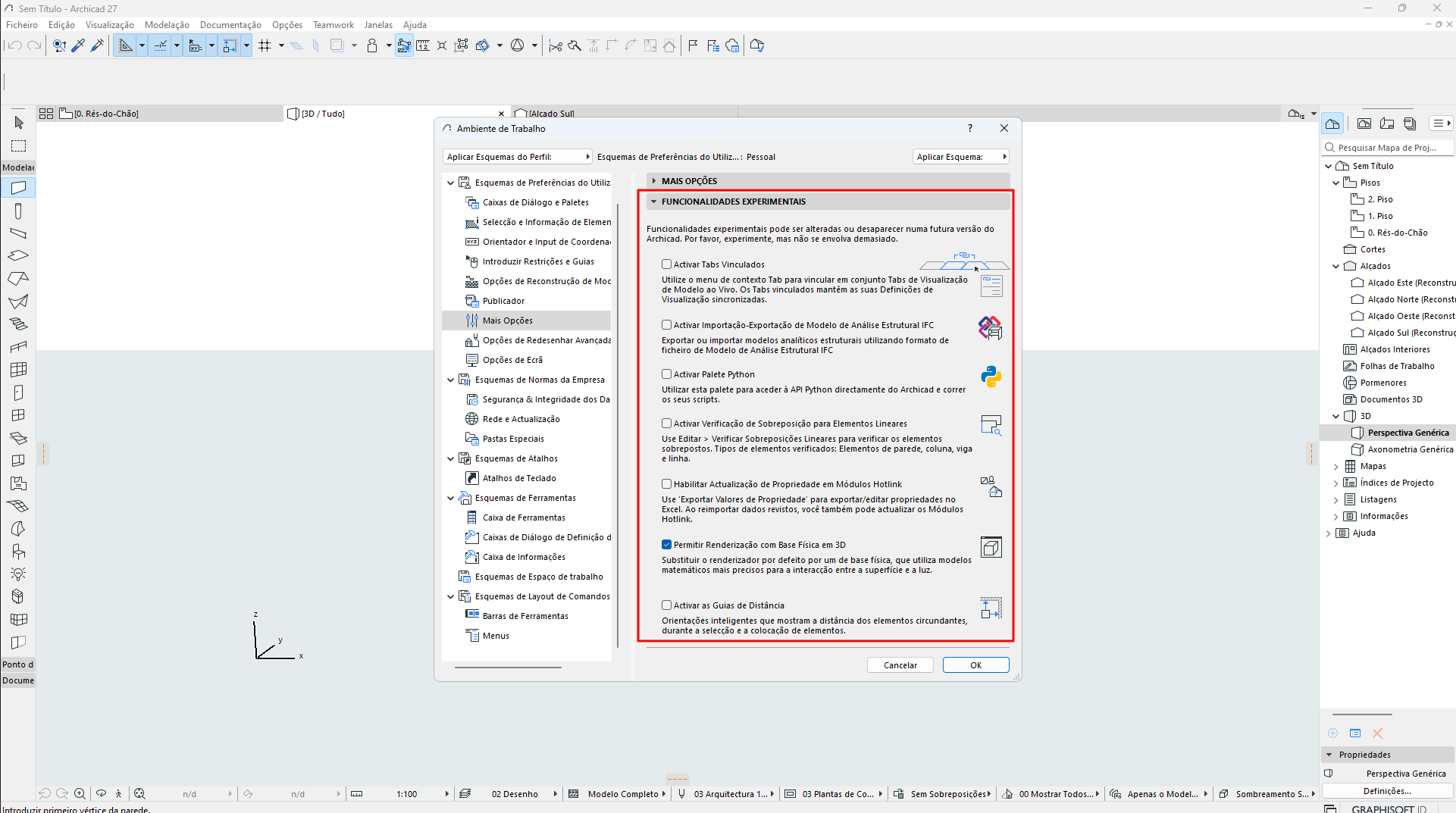Viewport: 1456px width, 813px height.
Task: Open the Aplicar Esquema dropdown
Action: point(961,157)
